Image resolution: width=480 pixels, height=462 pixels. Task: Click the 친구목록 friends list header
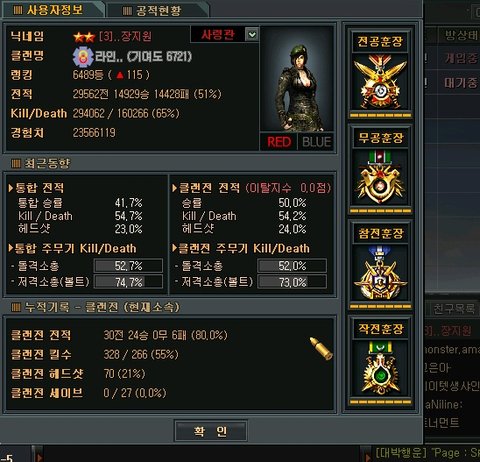tap(454, 309)
